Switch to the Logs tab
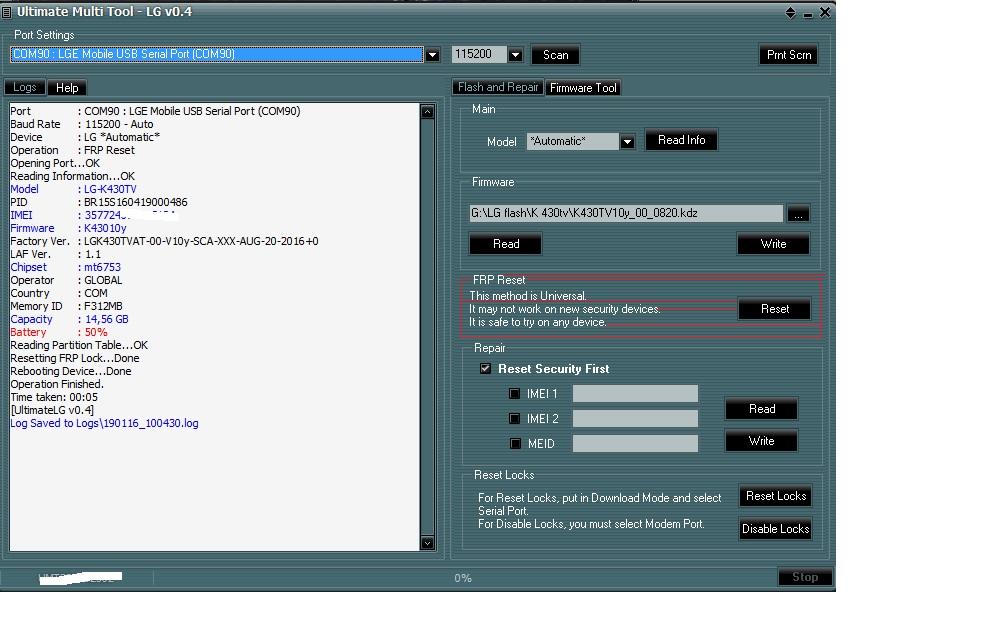This screenshot has width=1008, height=630. [x=25, y=87]
